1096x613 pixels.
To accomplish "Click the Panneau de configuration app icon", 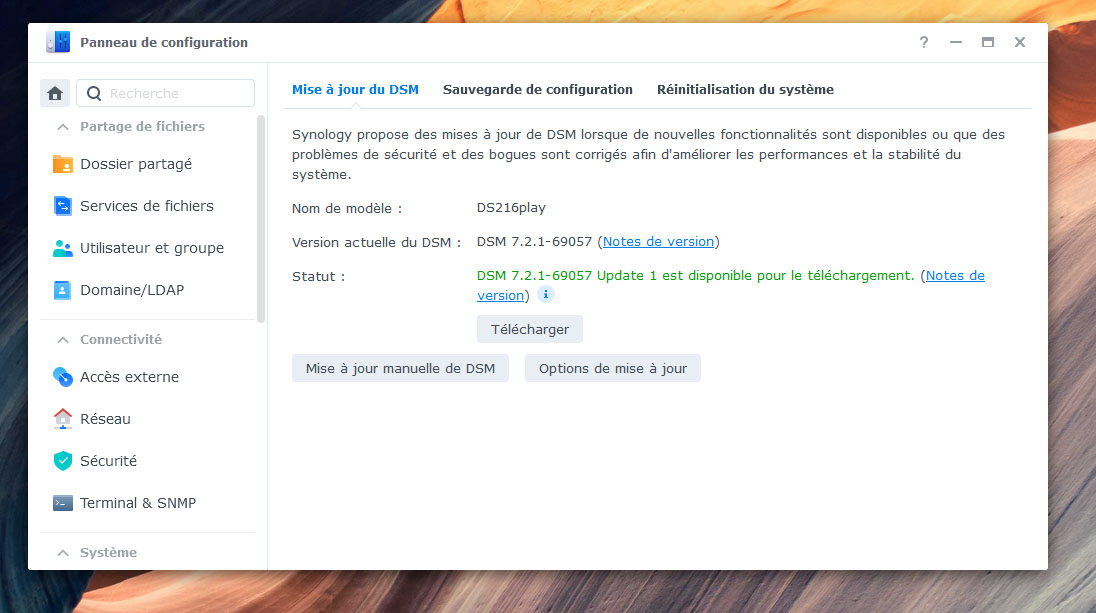I will (58, 42).
